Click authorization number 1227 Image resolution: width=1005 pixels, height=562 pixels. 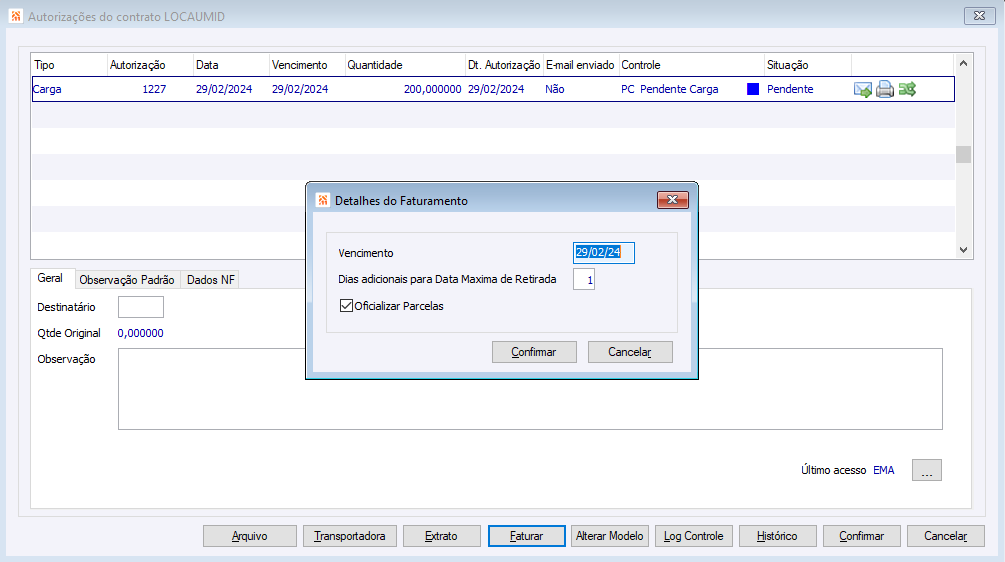tap(154, 89)
